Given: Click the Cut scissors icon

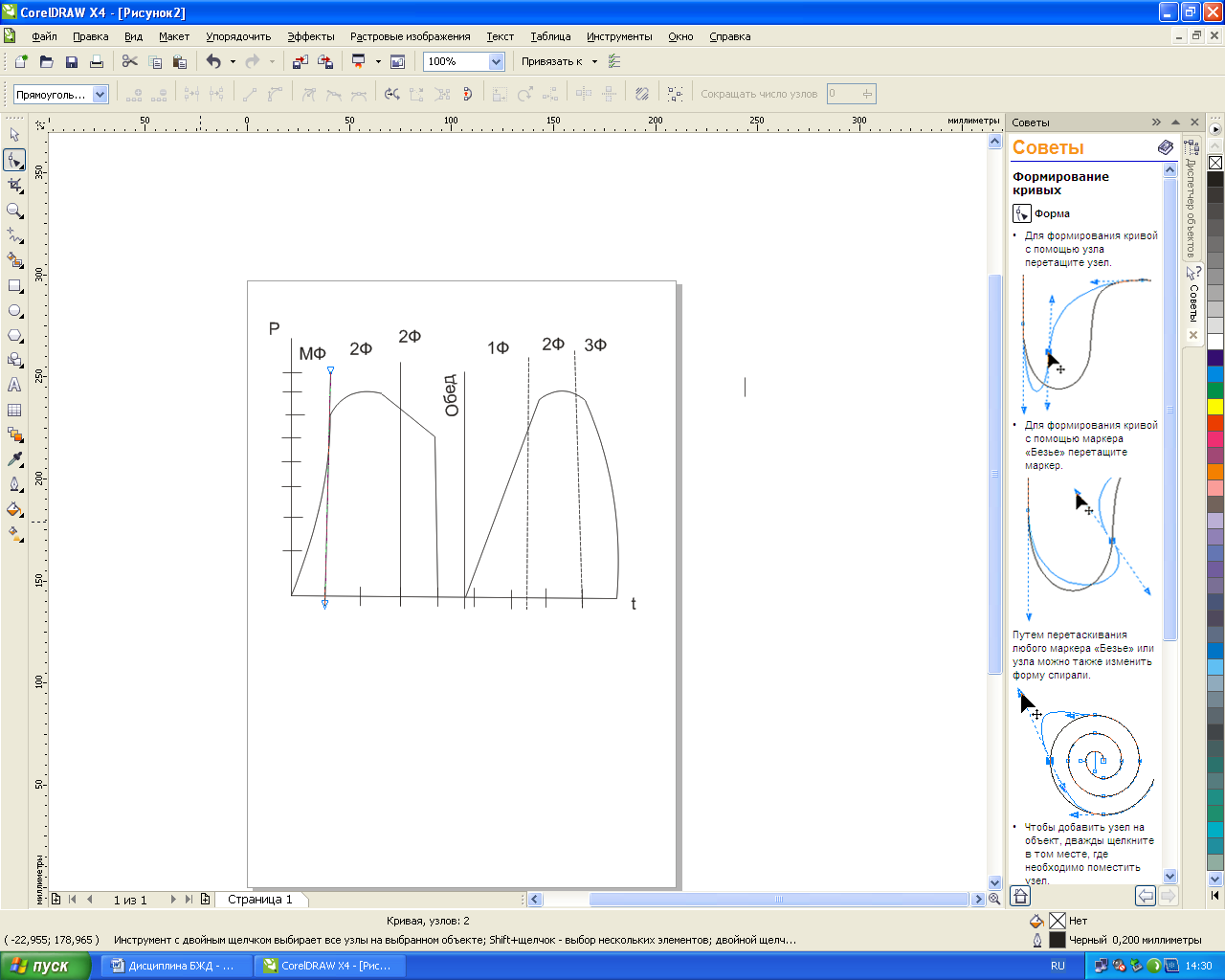Looking at the screenshot, I should pos(129,62).
